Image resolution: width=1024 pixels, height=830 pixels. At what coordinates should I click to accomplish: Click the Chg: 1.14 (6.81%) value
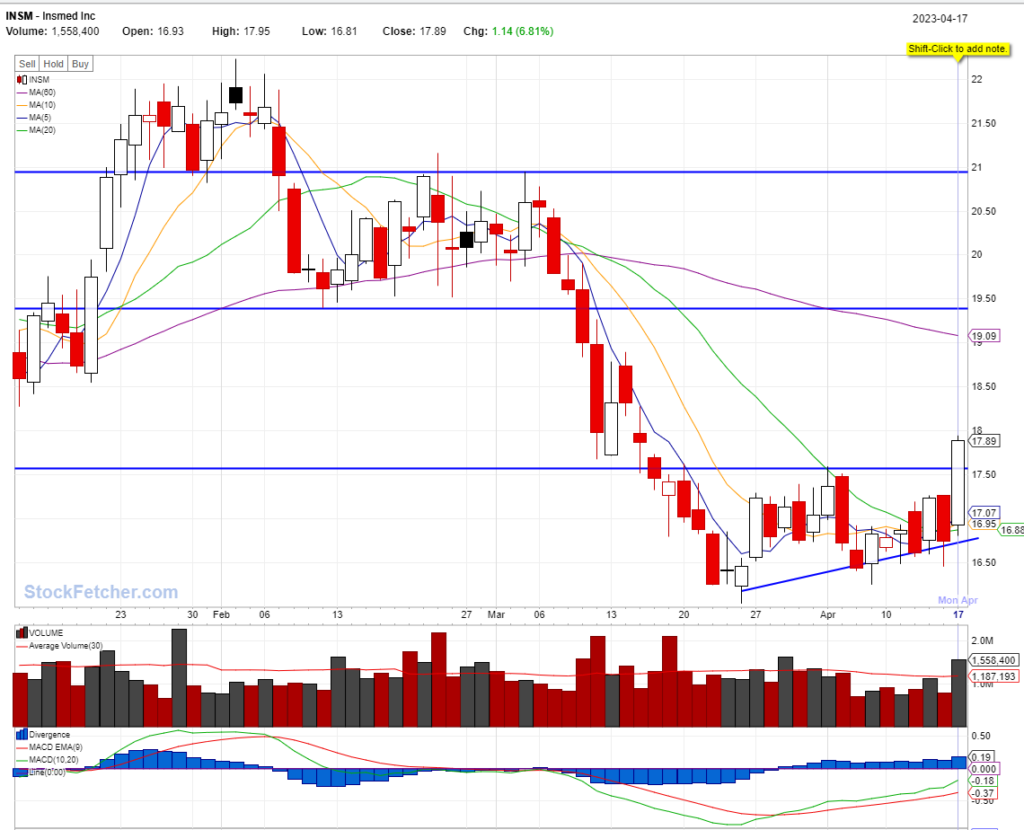pyautogui.click(x=508, y=31)
